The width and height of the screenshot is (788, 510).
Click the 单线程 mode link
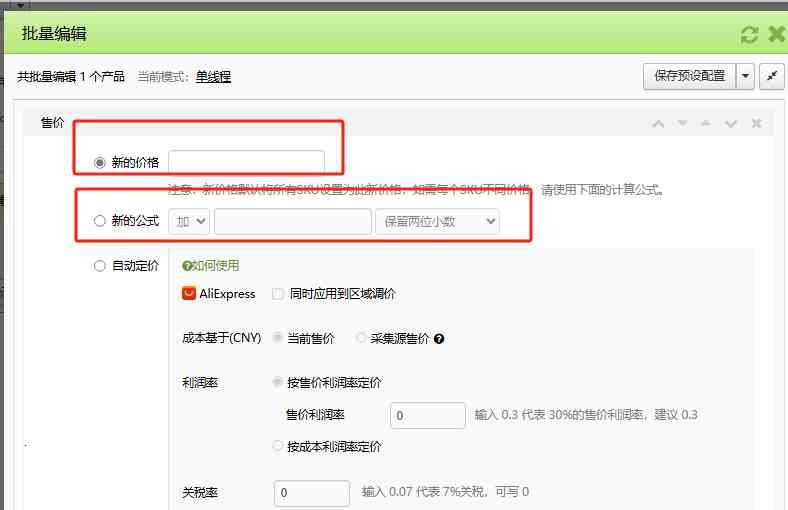click(213, 77)
